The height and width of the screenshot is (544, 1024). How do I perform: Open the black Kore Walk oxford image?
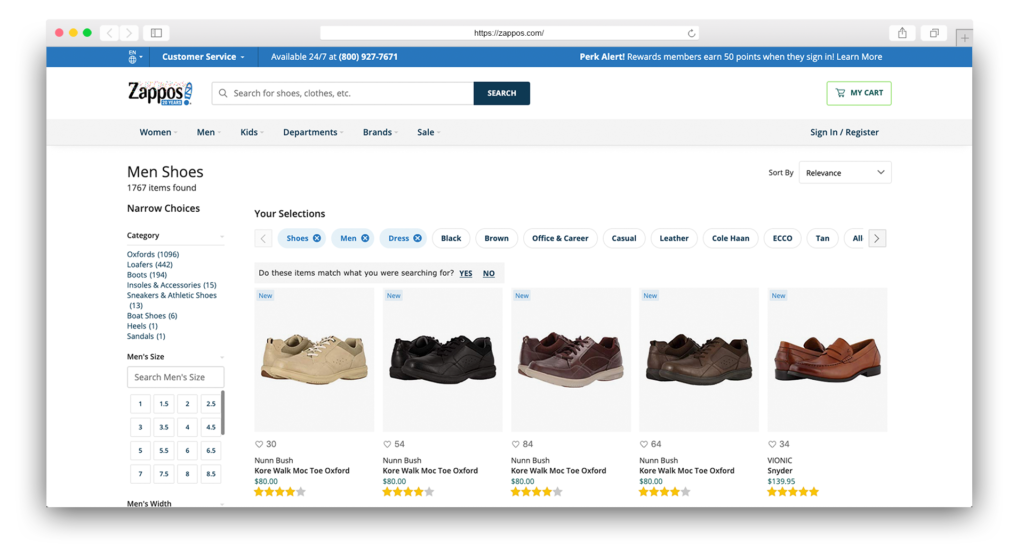(x=443, y=360)
